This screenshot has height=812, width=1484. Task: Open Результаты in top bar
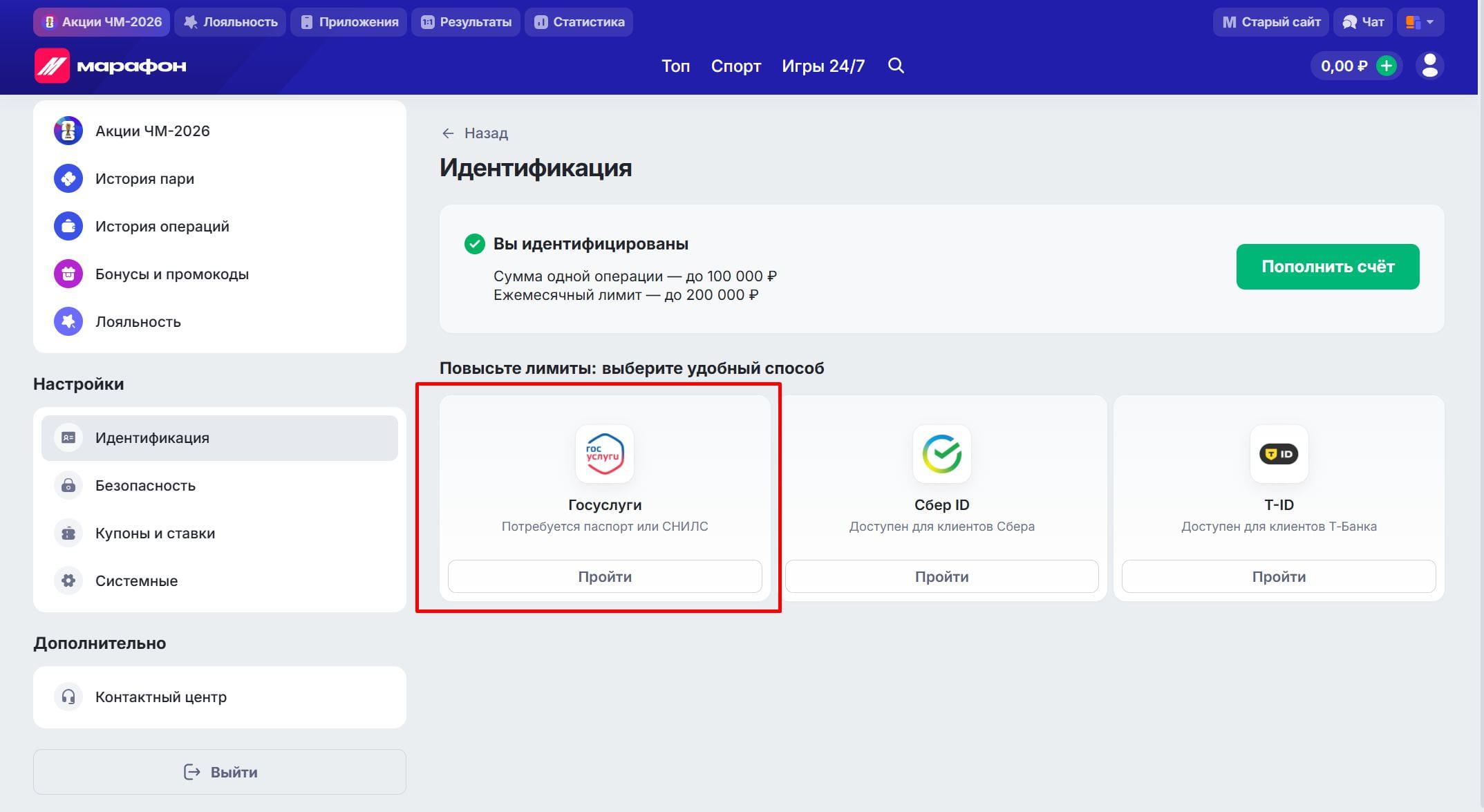[466, 22]
